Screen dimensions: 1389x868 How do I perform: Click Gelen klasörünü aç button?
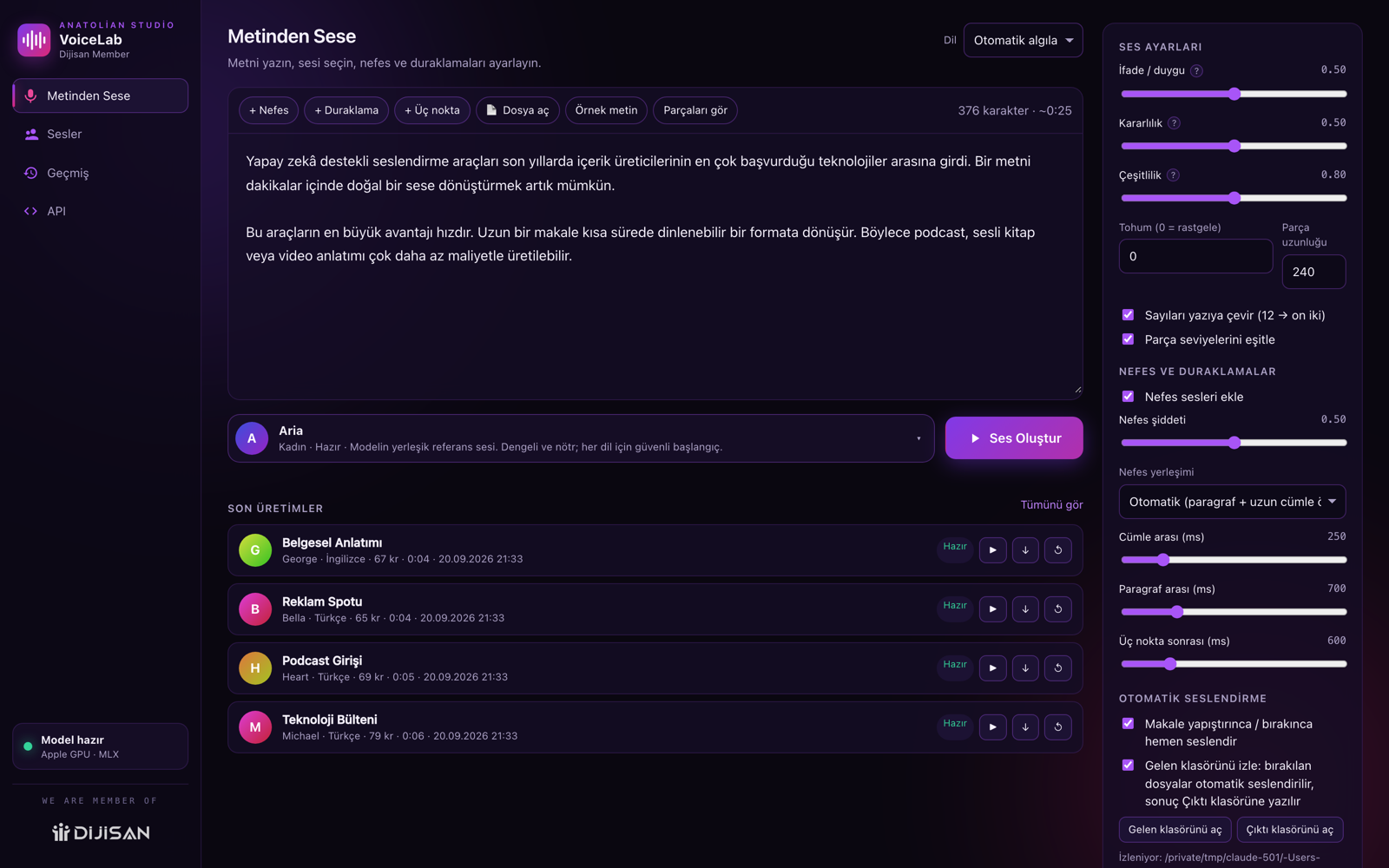click(x=1175, y=830)
